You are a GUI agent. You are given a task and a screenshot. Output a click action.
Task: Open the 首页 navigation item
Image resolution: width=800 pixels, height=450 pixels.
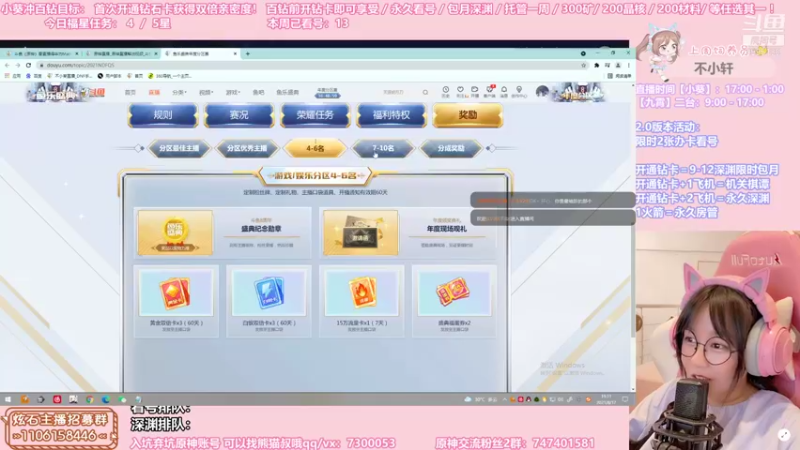point(131,92)
